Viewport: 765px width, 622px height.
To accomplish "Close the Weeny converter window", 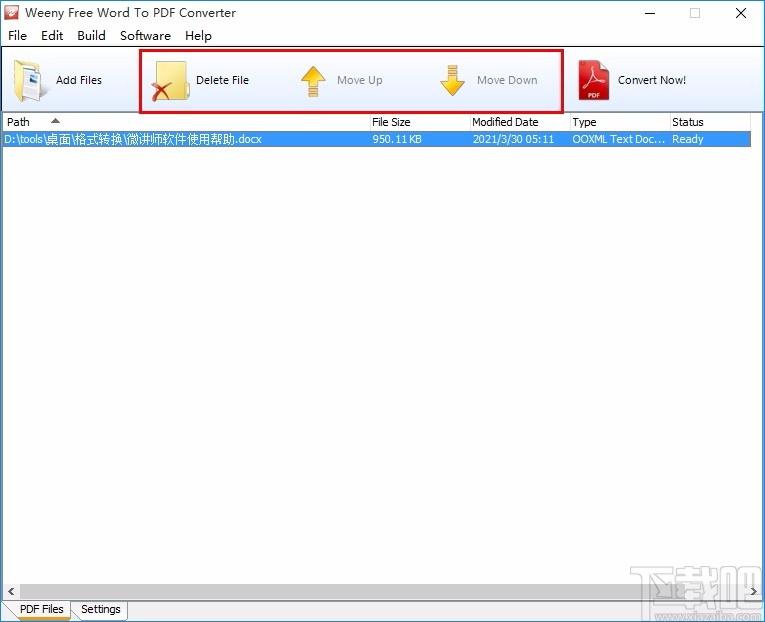I will 741,13.
